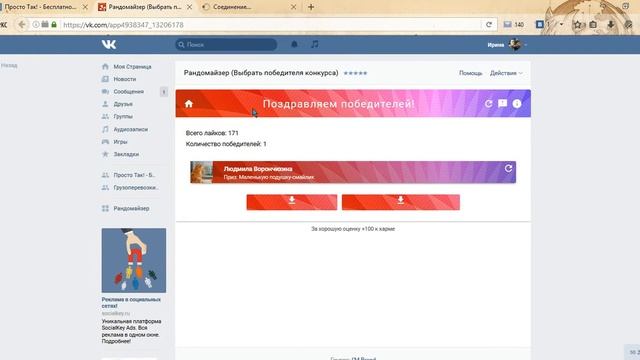This screenshot has height=360, width=640.
Task: Click the Назад link at left
Action: coord(9,65)
